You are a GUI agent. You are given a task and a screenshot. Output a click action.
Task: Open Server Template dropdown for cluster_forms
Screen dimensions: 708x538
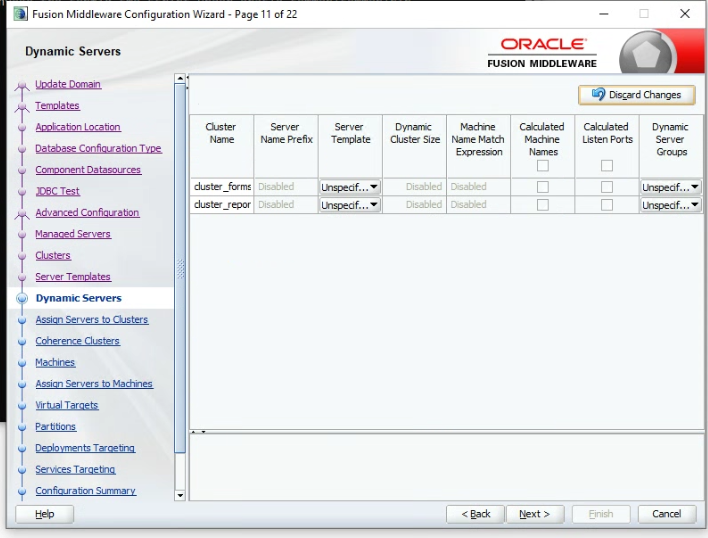[x=350, y=187]
